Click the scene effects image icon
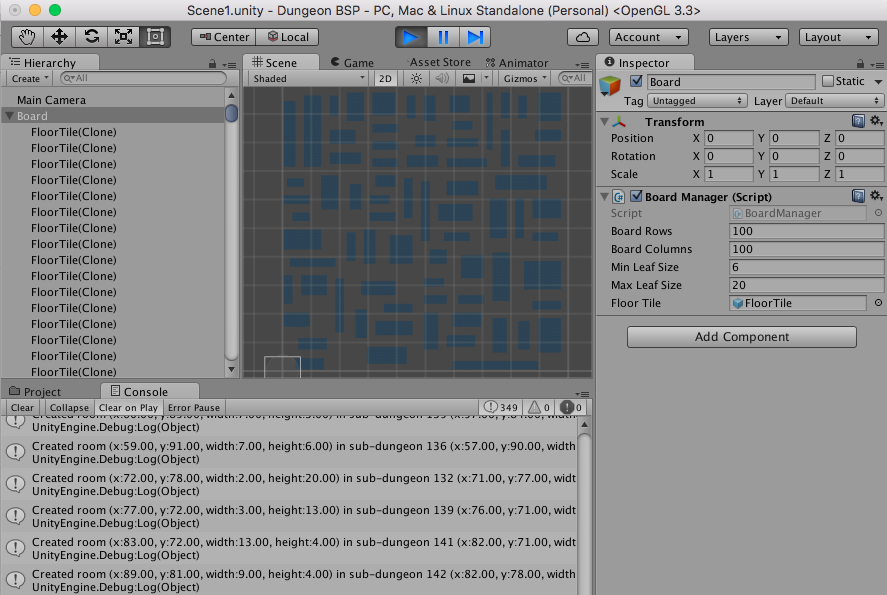This screenshot has width=887, height=595. pyautogui.click(x=469, y=79)
